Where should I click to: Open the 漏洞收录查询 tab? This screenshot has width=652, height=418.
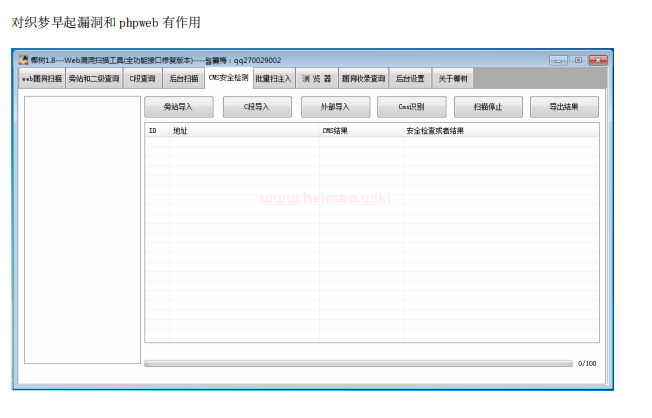point(363,78)
